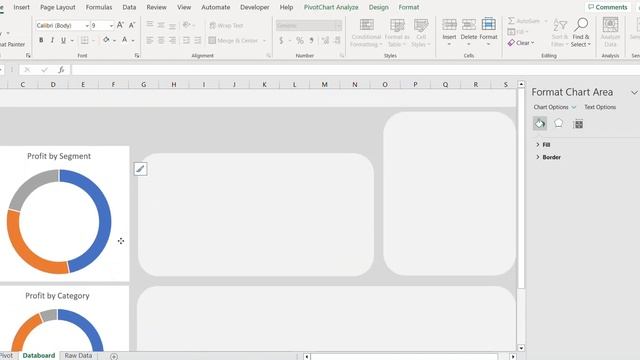Click the Chart Styles brush button
The image size is (640, 360).
click(140, 169)
